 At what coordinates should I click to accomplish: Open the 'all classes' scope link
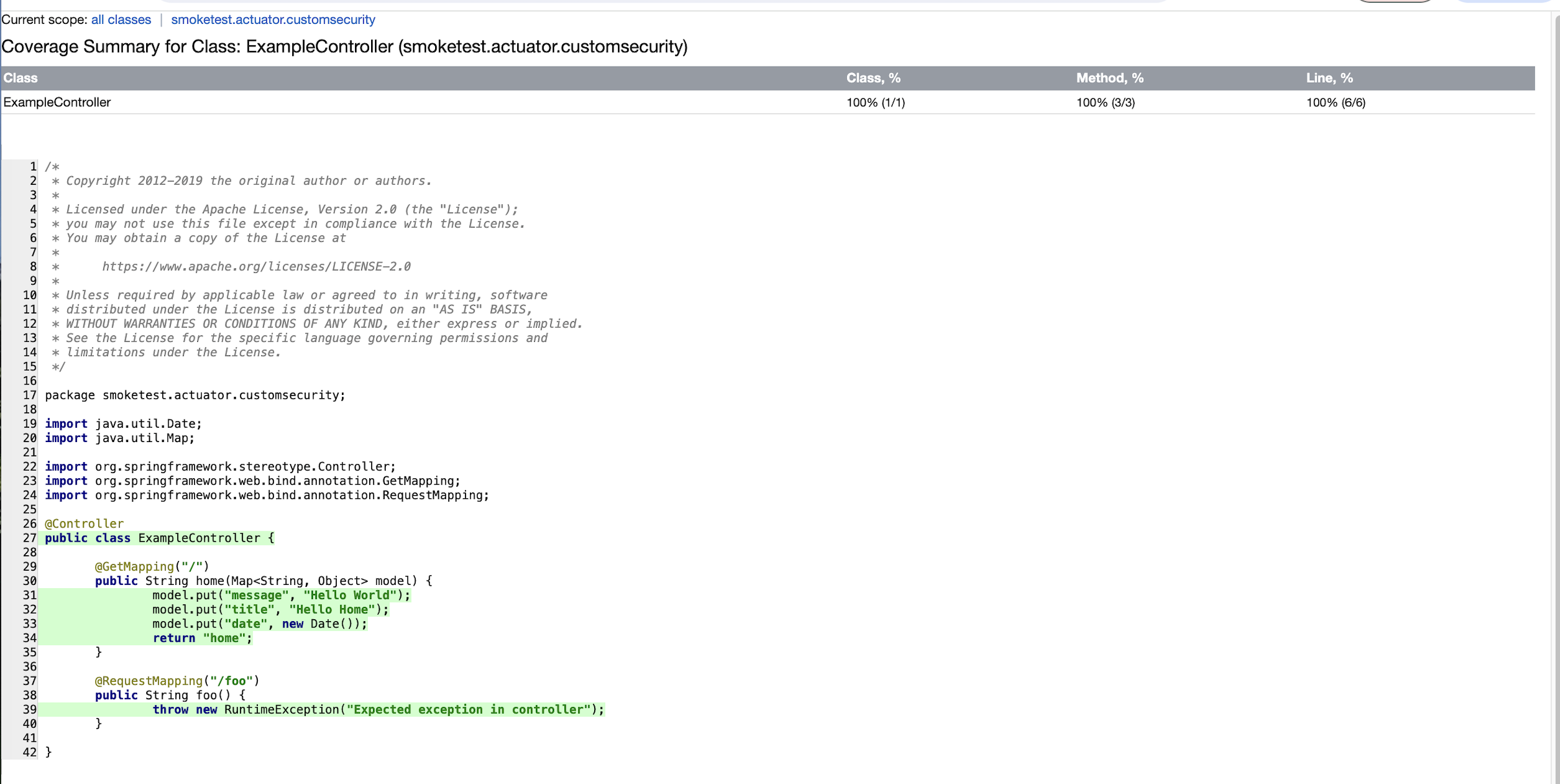tap(121, 19)
